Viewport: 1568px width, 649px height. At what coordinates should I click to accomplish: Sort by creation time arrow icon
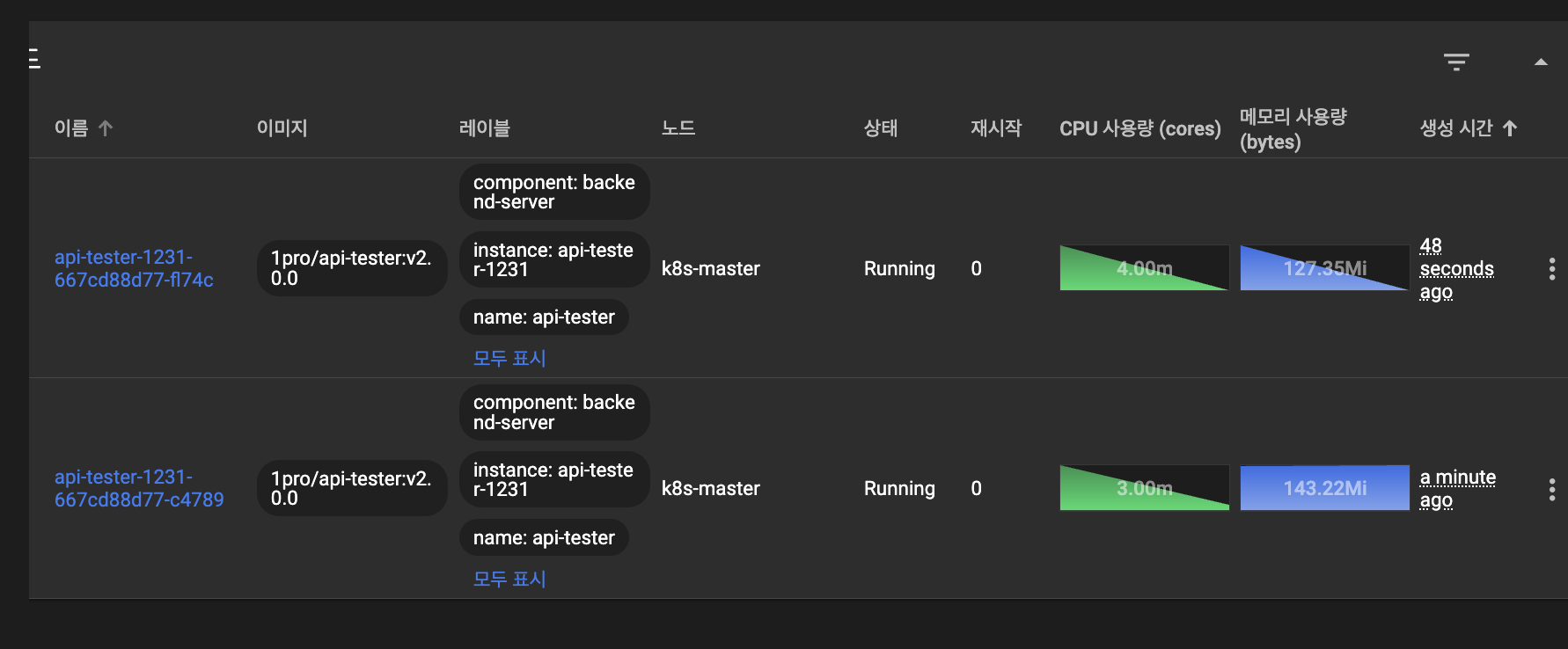point(1510,128)
